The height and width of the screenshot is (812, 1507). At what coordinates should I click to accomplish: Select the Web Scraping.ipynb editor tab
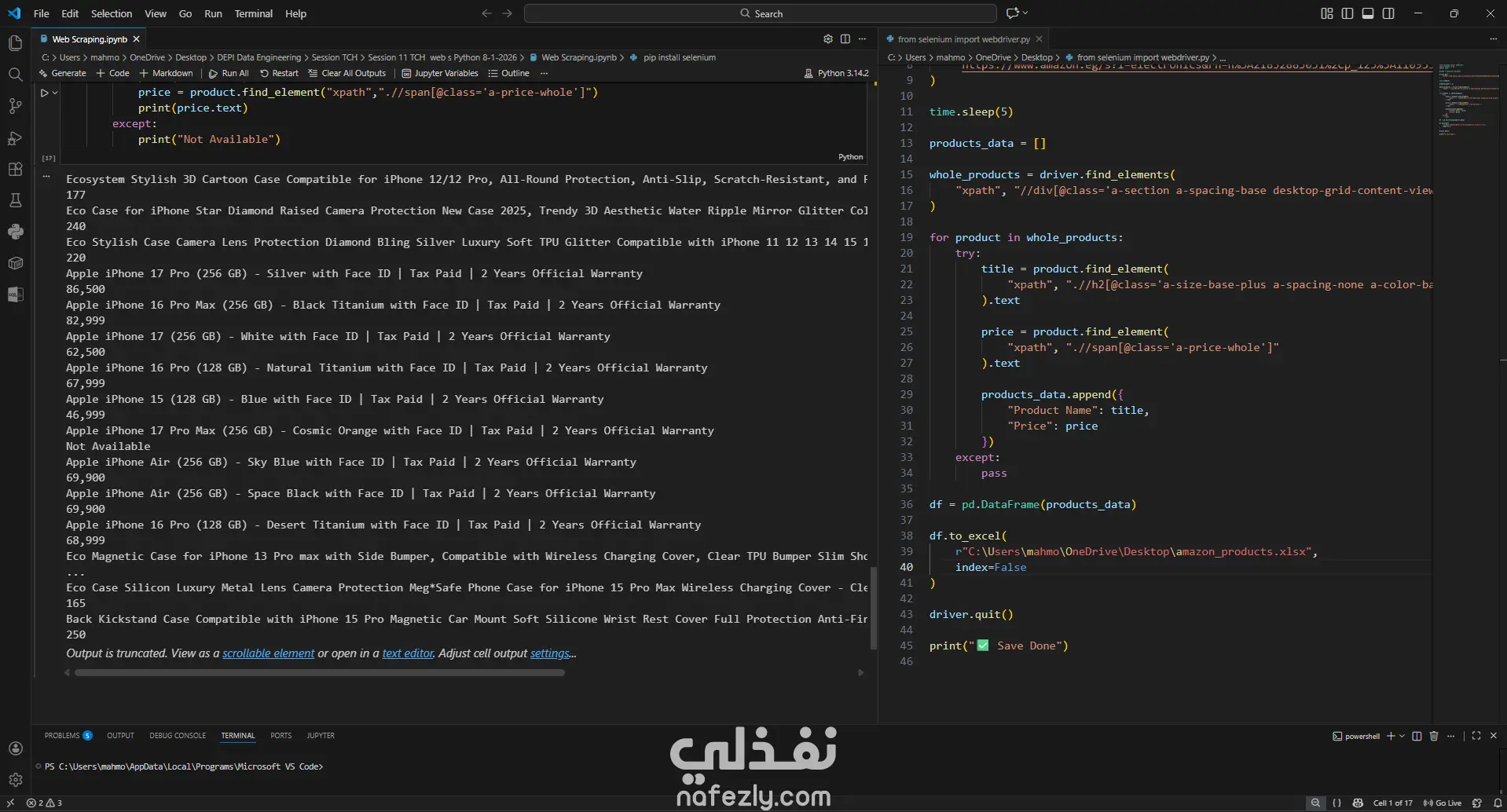pyautogui.click(x=89, y=39)
